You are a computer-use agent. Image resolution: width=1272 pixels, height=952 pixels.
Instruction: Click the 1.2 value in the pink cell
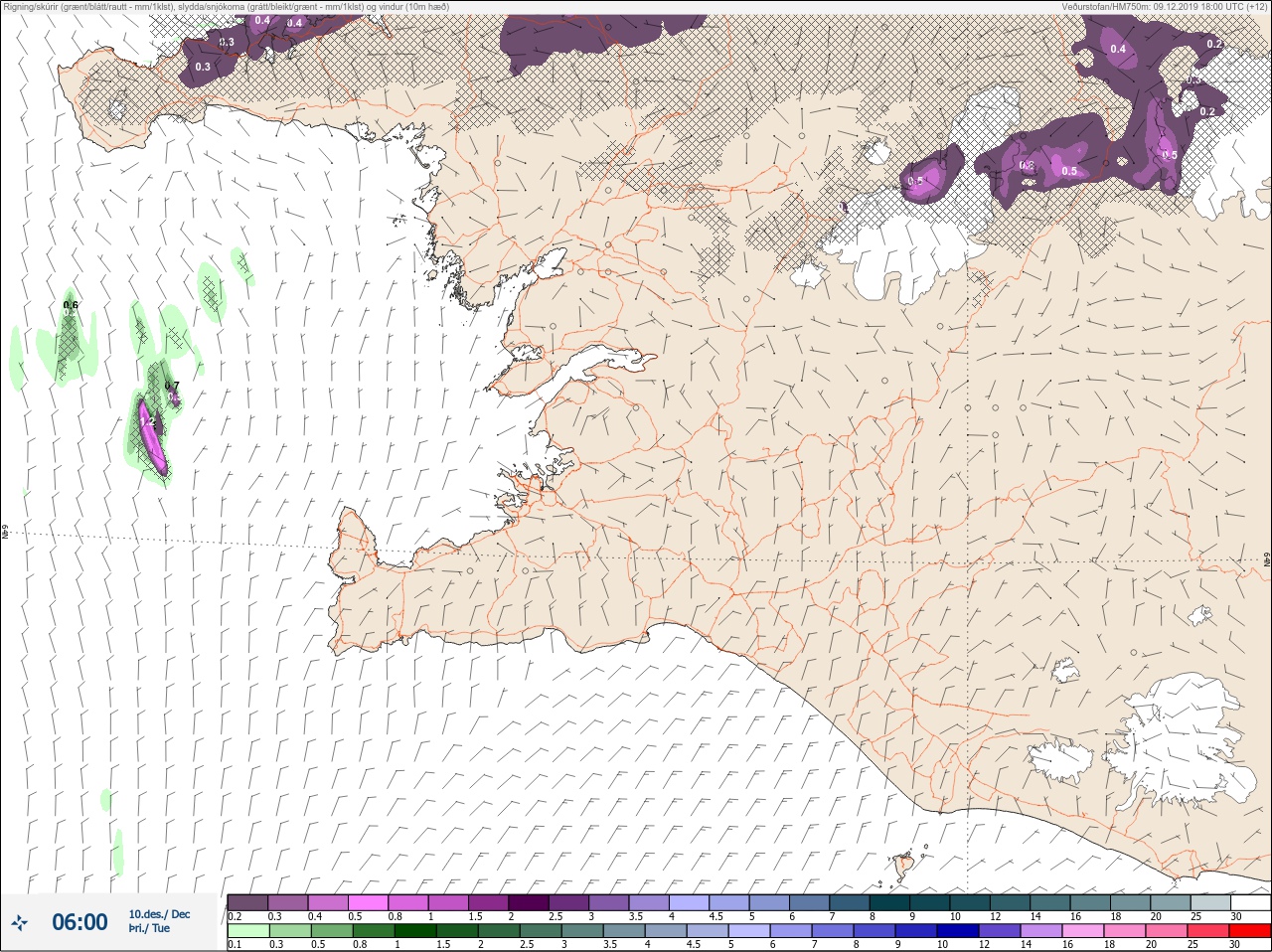click(x=148, y=422)
